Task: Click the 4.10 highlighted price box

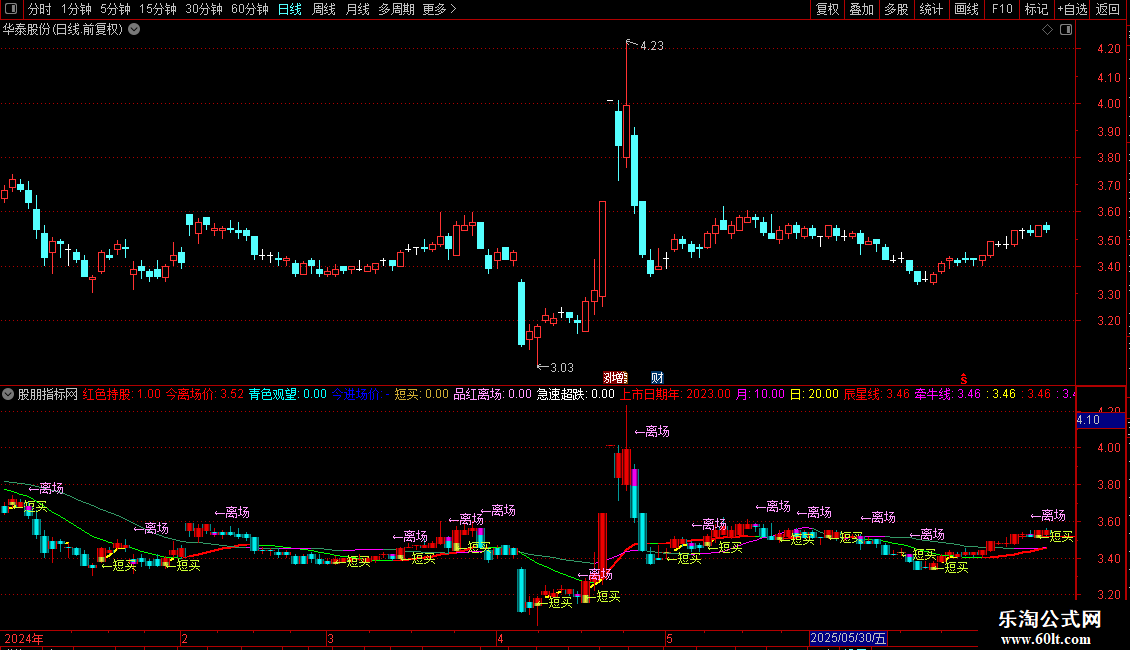Action: click(1100, 420)
